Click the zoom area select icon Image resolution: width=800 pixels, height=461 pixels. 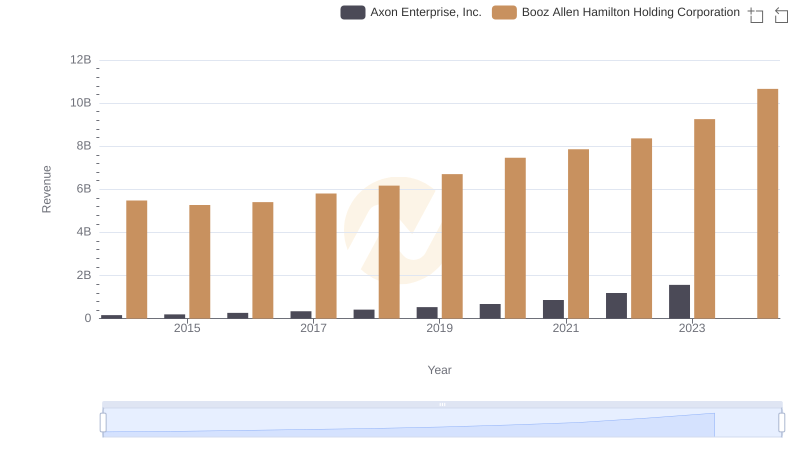tap(756, 15)
